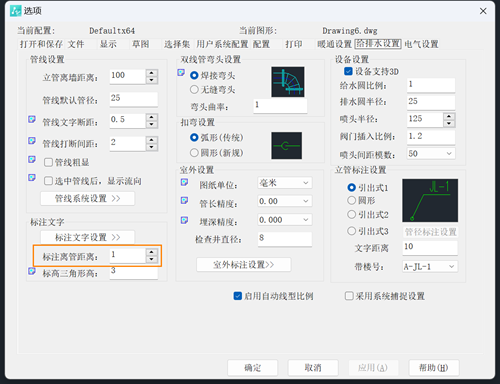Click the 文字距离 input field

[430, 248]
